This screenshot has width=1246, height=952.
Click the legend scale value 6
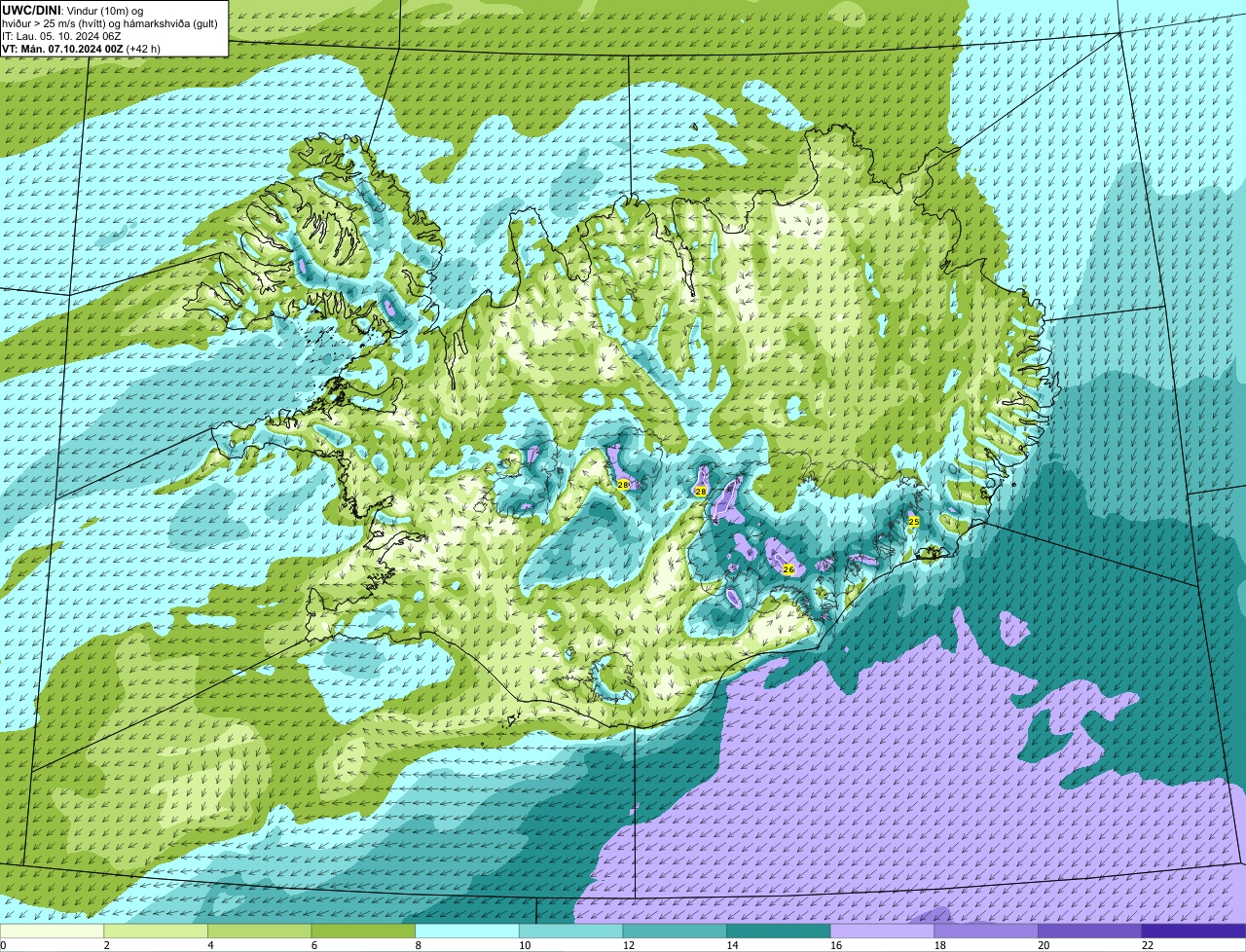click(314, 945)
